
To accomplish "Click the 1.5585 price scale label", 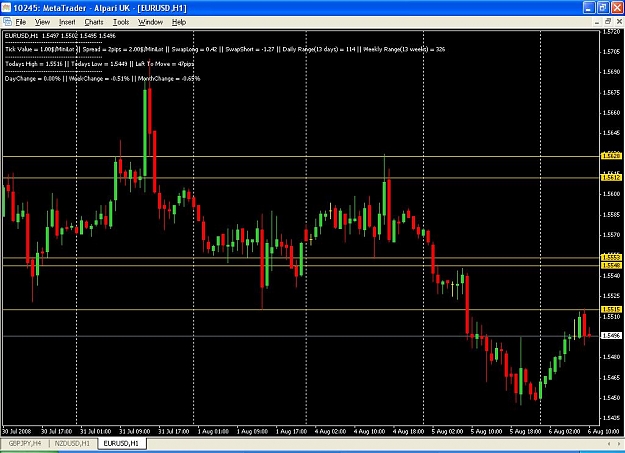I will coord(611,215).
